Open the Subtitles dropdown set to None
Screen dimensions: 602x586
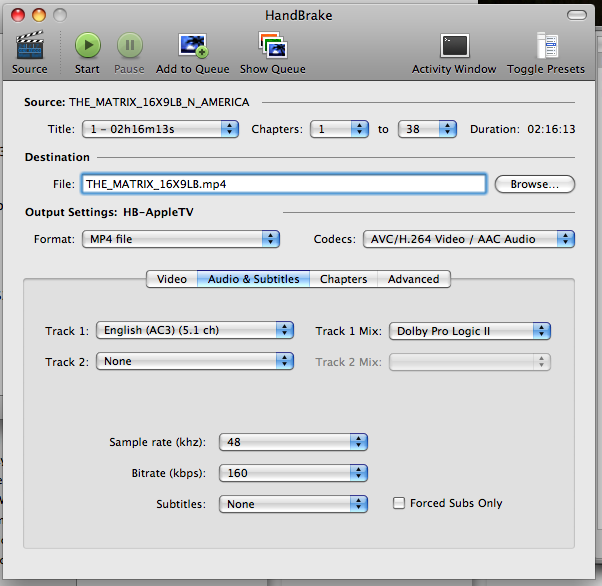click(293, 504)
